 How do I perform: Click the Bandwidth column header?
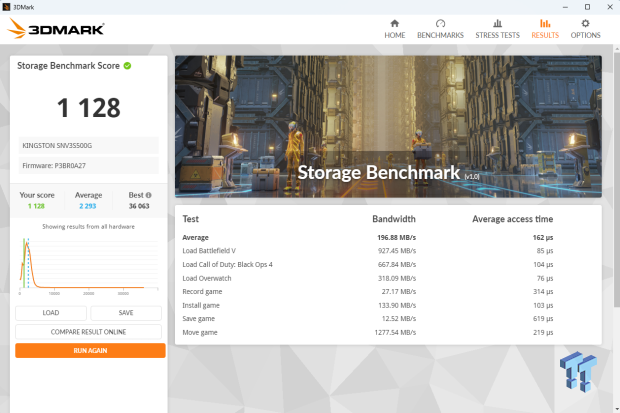(x=394, y=219)
